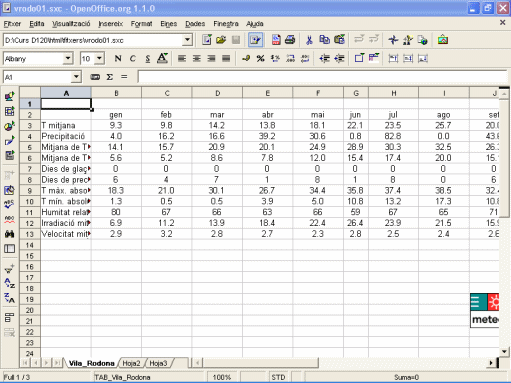Open Font Color picker
The height and width of the screenshot is (383, 511).
(x=162, y=59)
